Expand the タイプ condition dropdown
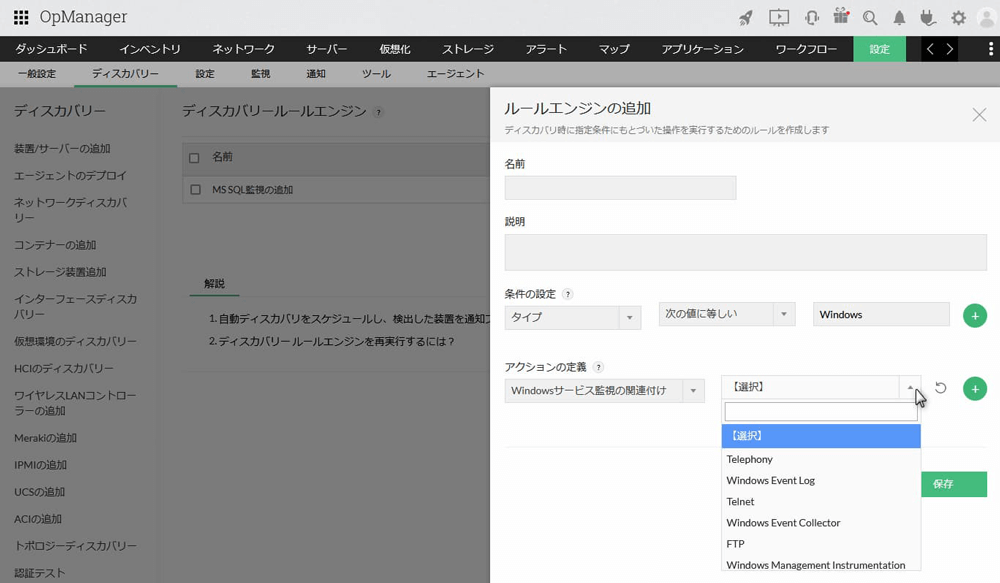Viewport: 1000px width, 583px height. [573, 317]
